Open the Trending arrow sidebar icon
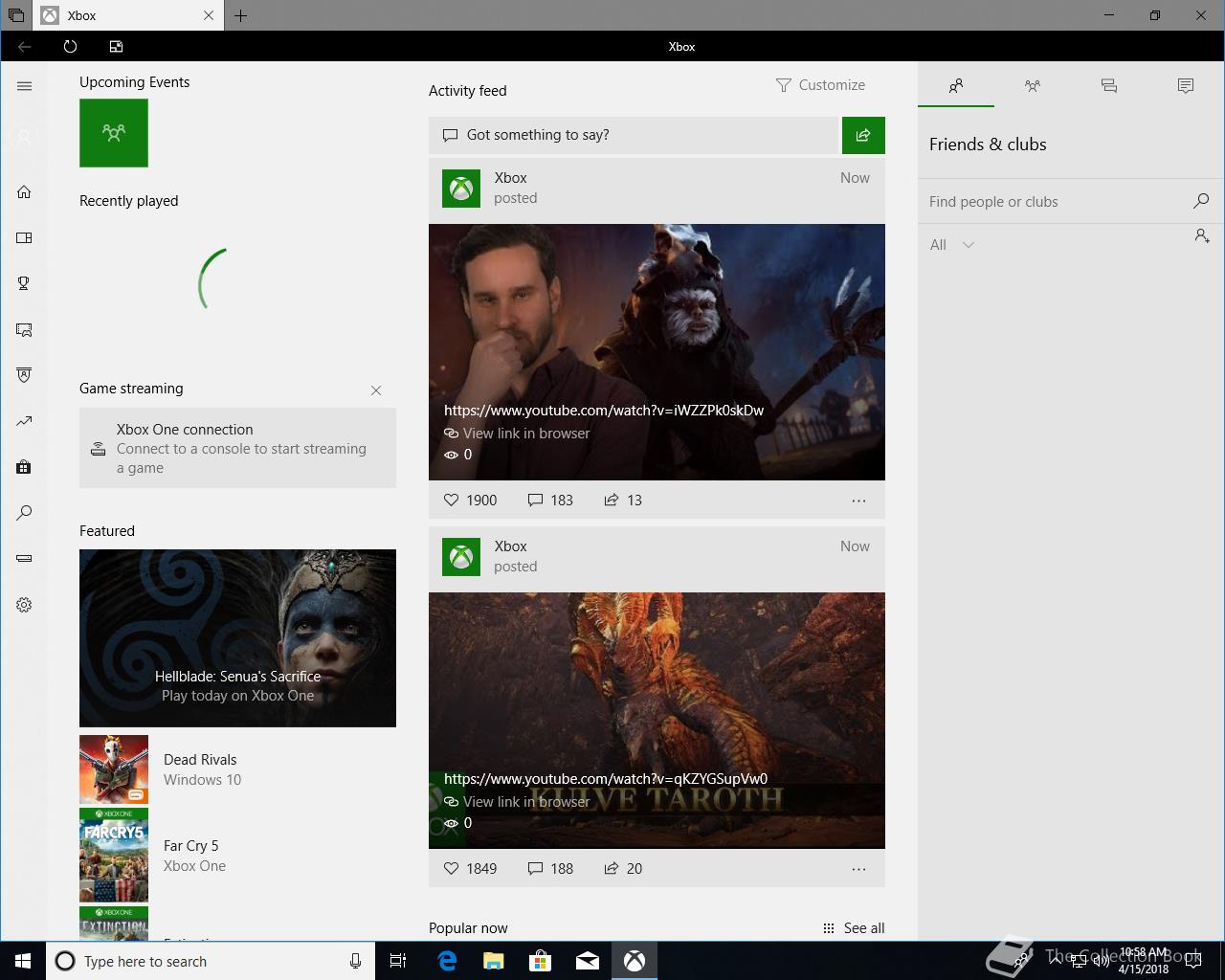 (24, 421)
